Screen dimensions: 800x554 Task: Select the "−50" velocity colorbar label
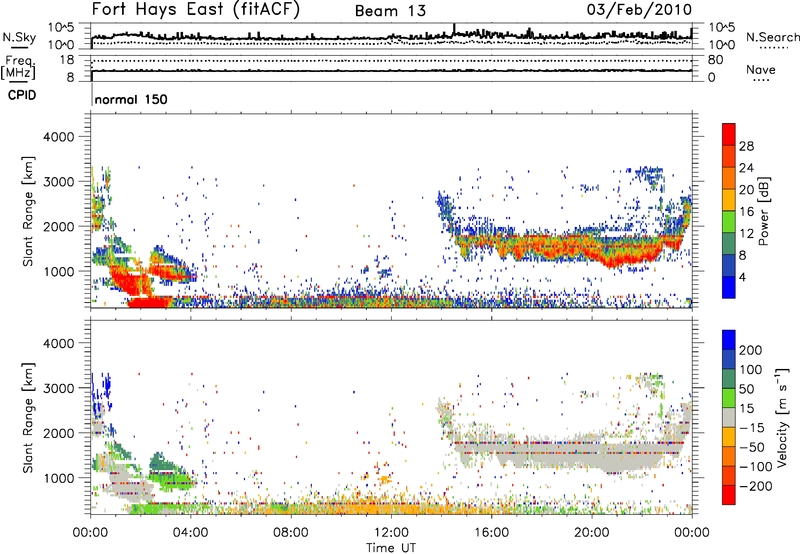tap(752, 447)
